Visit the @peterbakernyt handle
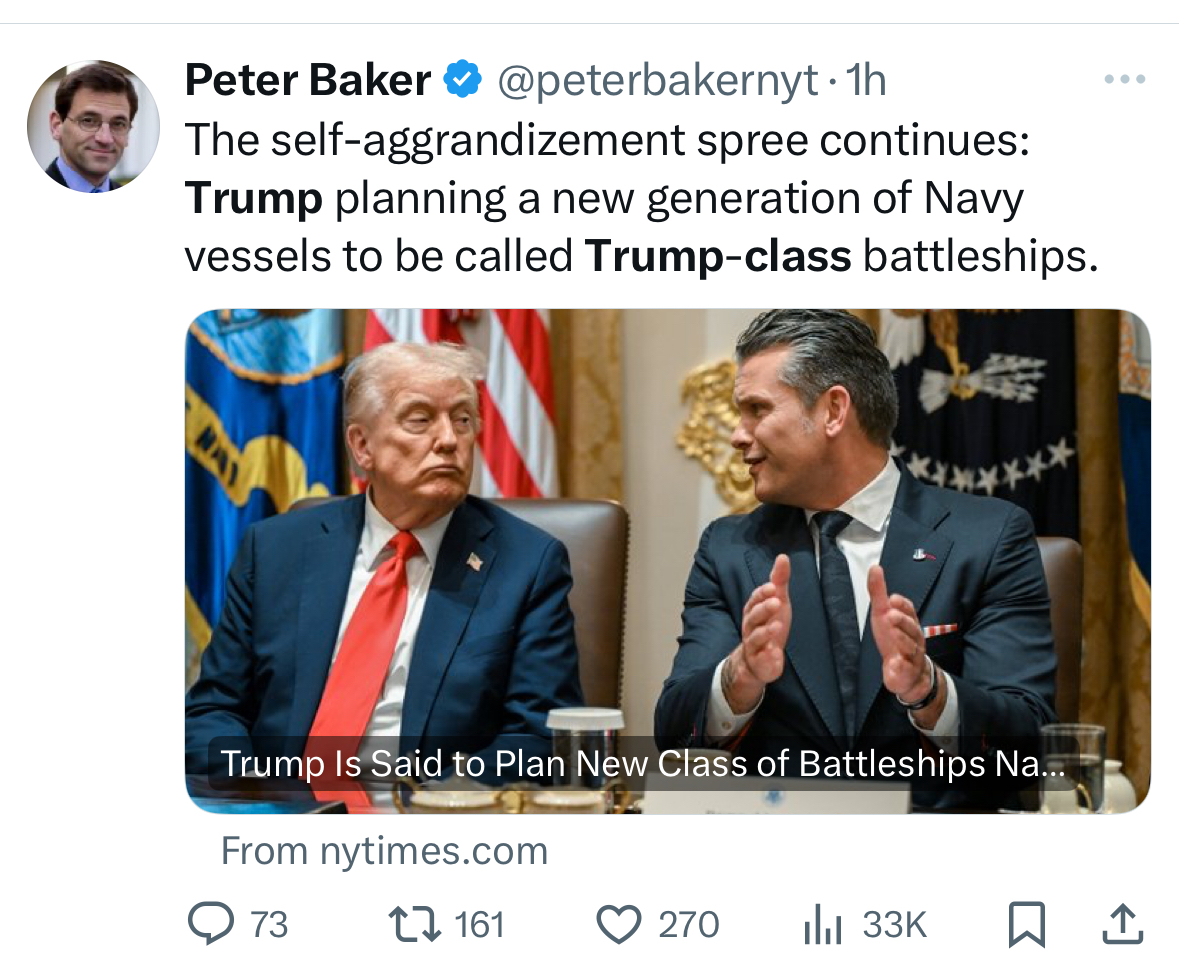 [x=657, y=80]
